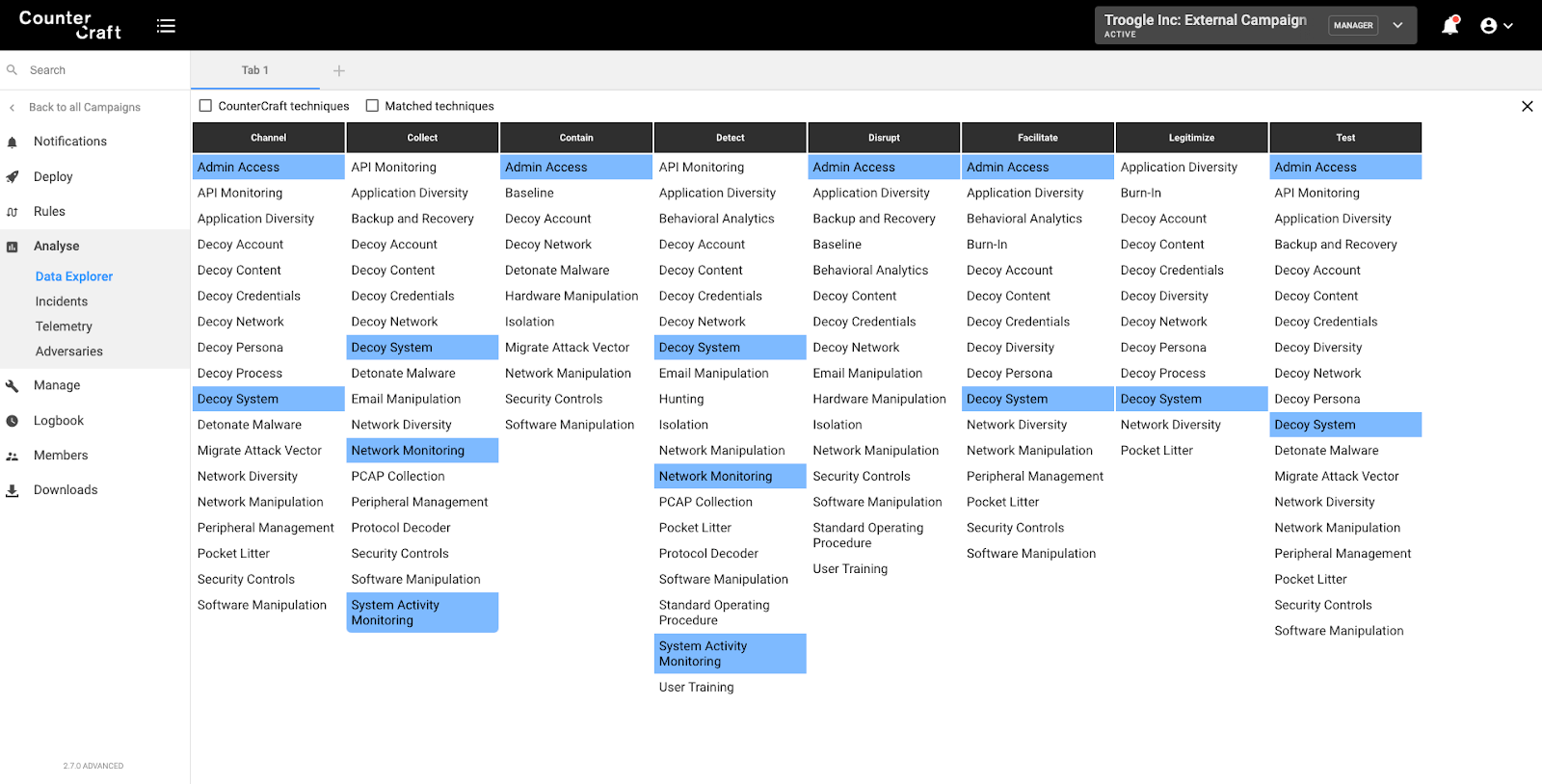Go to Deploy section
Screen dimensions: 1542x784
point(53,177)
